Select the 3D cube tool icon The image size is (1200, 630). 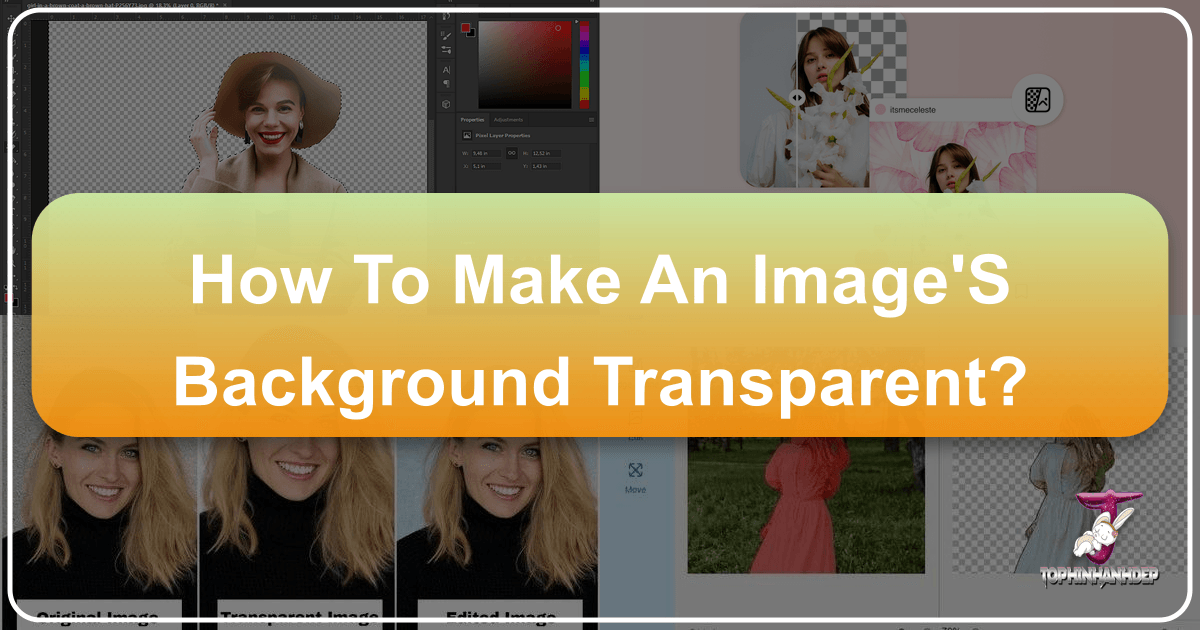[x=447, y=103]
